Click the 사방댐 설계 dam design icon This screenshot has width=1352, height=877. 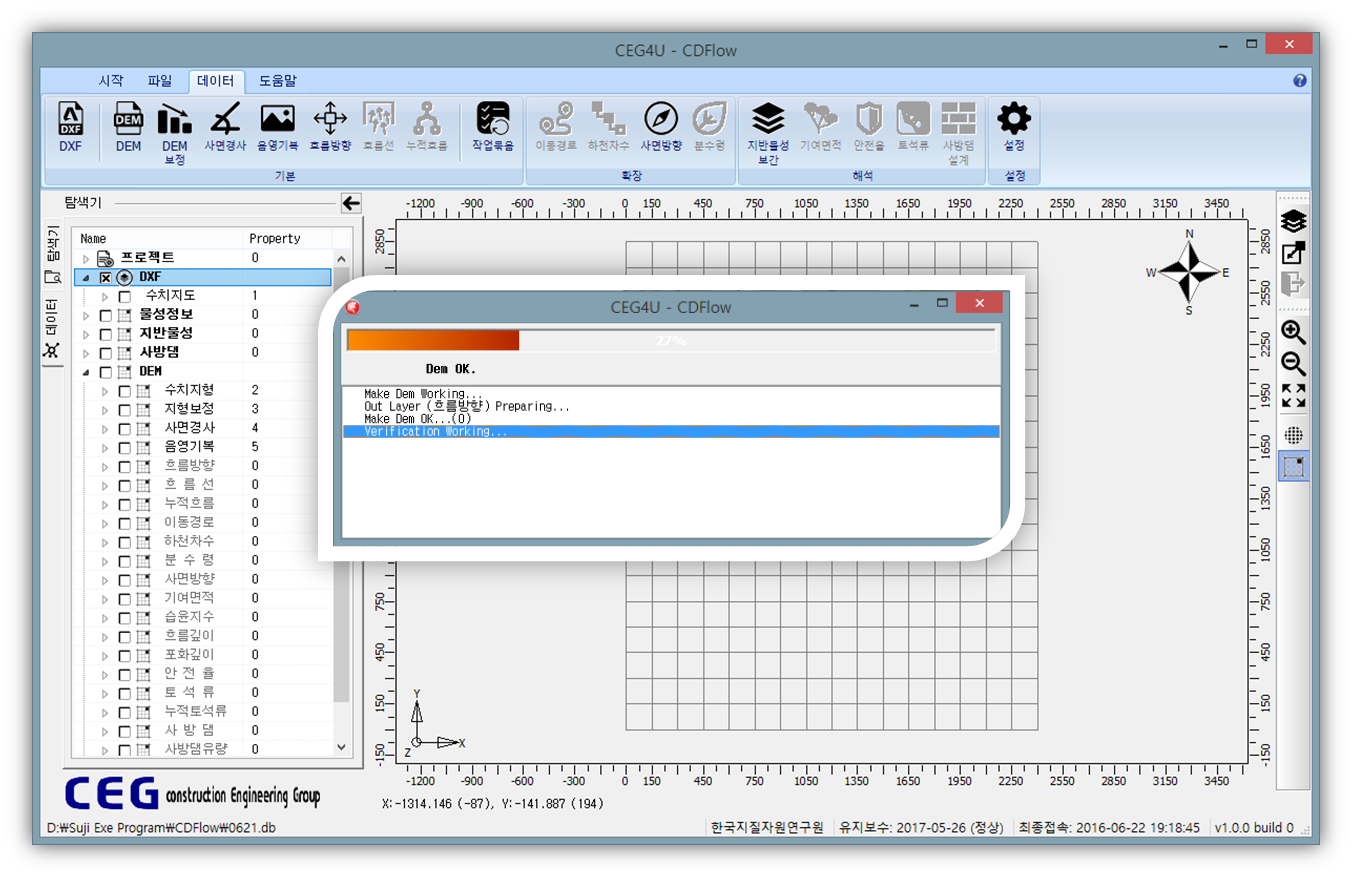click(959, 133)
